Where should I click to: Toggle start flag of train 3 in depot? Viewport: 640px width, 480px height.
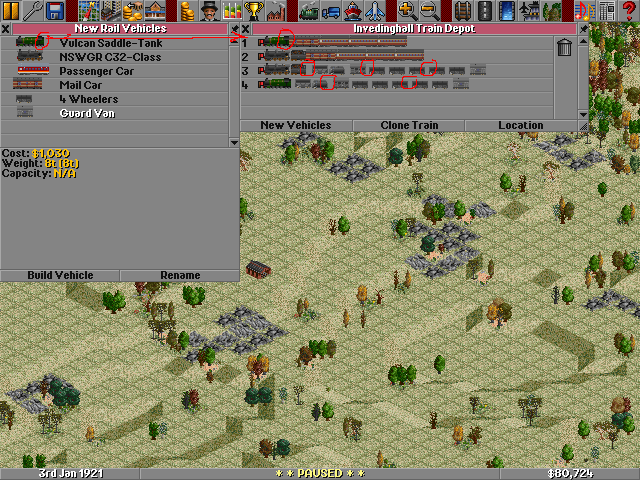point(261,70)
